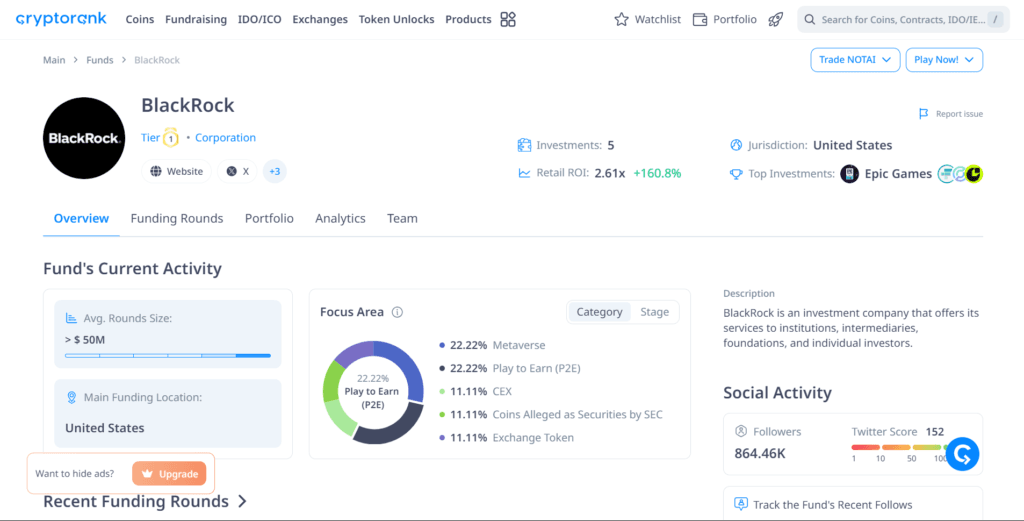Screen dimensions: 1024x521
Task: Click the Watchlist star icon
Action: point(621,20)
